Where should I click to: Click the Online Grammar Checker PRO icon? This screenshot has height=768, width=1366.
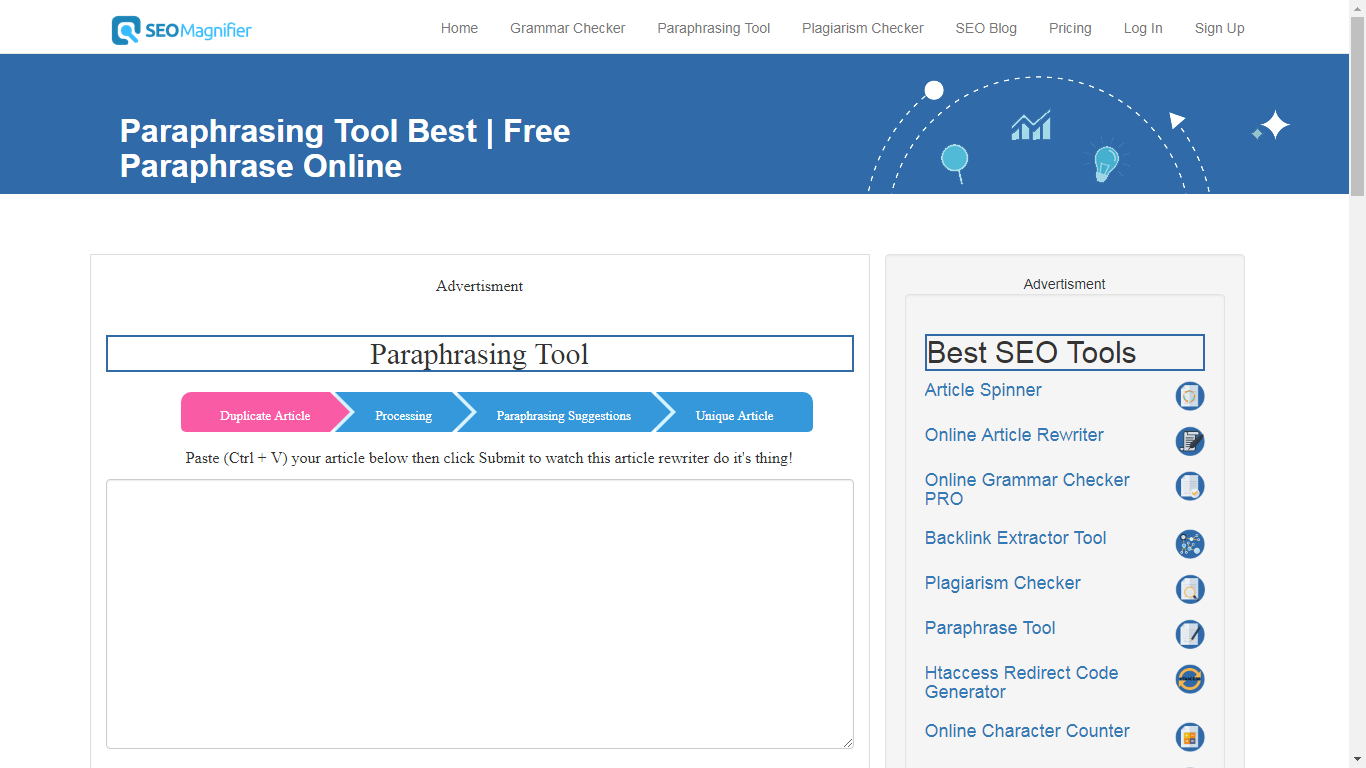click(x=1190, y=486)
